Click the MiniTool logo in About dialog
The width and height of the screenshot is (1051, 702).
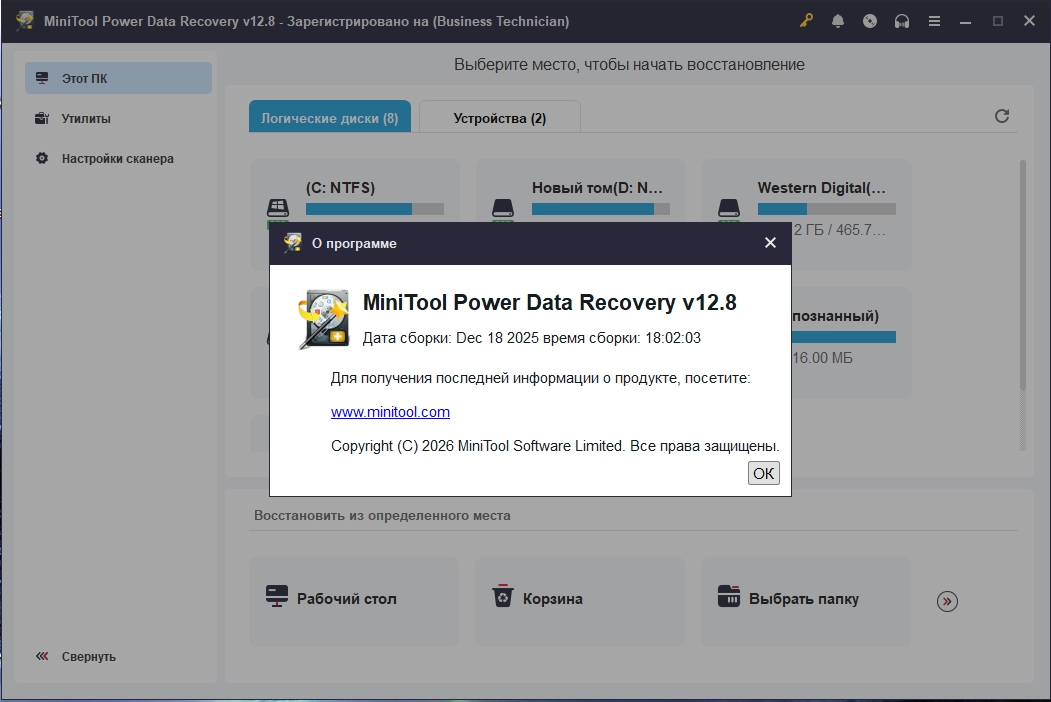324,319
